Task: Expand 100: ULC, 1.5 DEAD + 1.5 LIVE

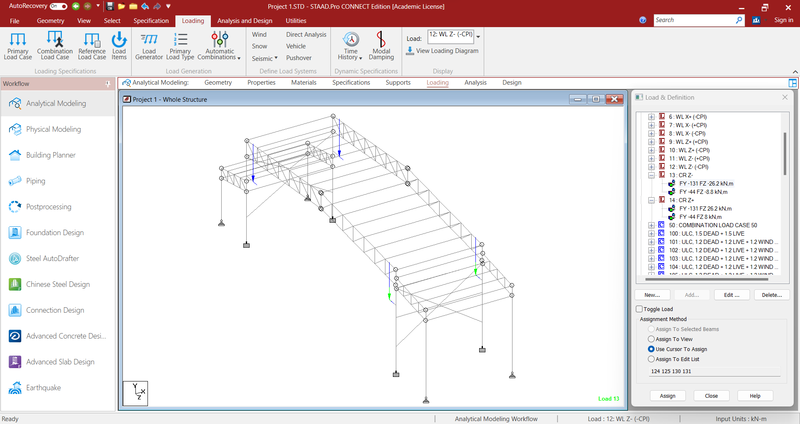Action: click(652, 234)
